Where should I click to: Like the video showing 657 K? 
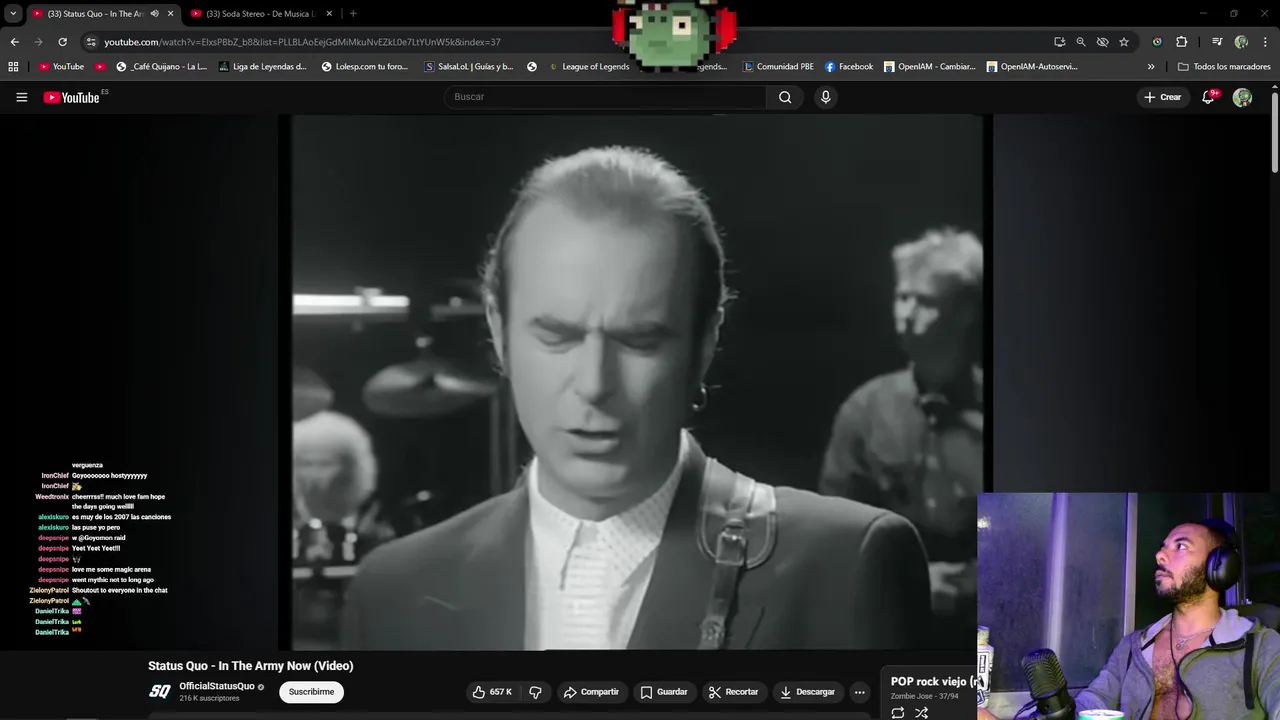click(492, 692)
